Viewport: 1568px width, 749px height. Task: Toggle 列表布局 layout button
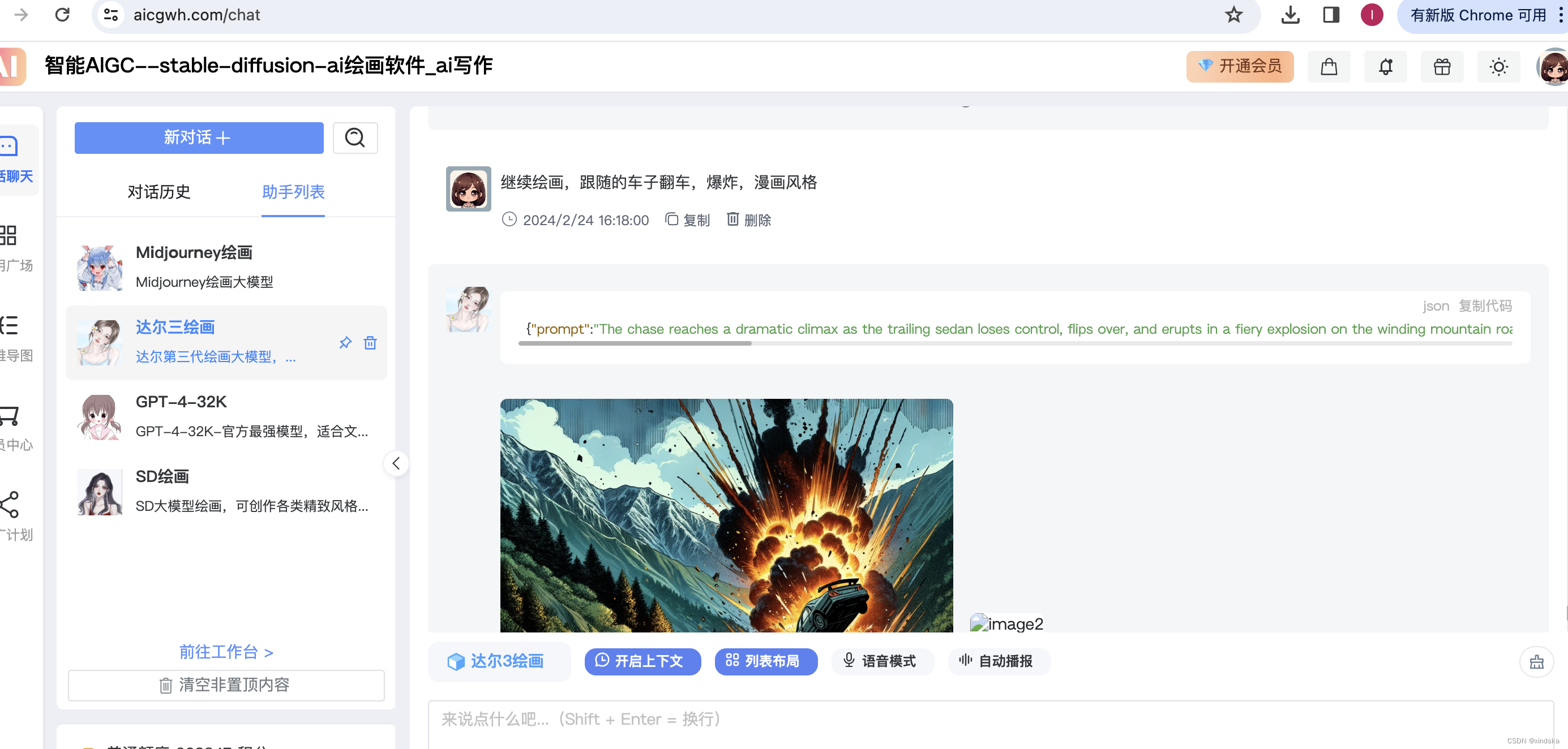[x=765, y=661]
